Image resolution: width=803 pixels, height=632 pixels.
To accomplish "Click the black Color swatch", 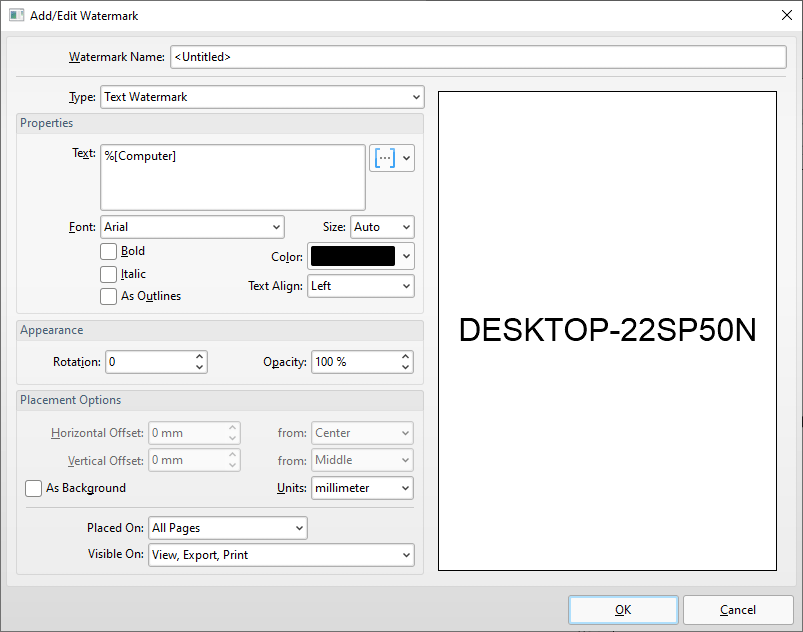I will [x=353, y=256].
